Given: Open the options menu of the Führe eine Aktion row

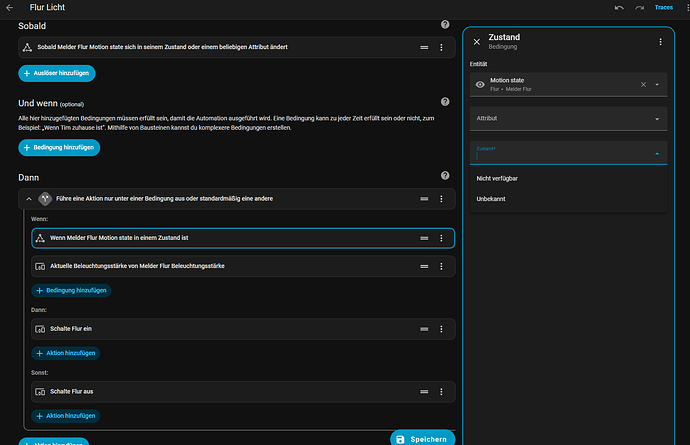Looking at the screenshot, I should pyautogui.click(x=441, y=199).
